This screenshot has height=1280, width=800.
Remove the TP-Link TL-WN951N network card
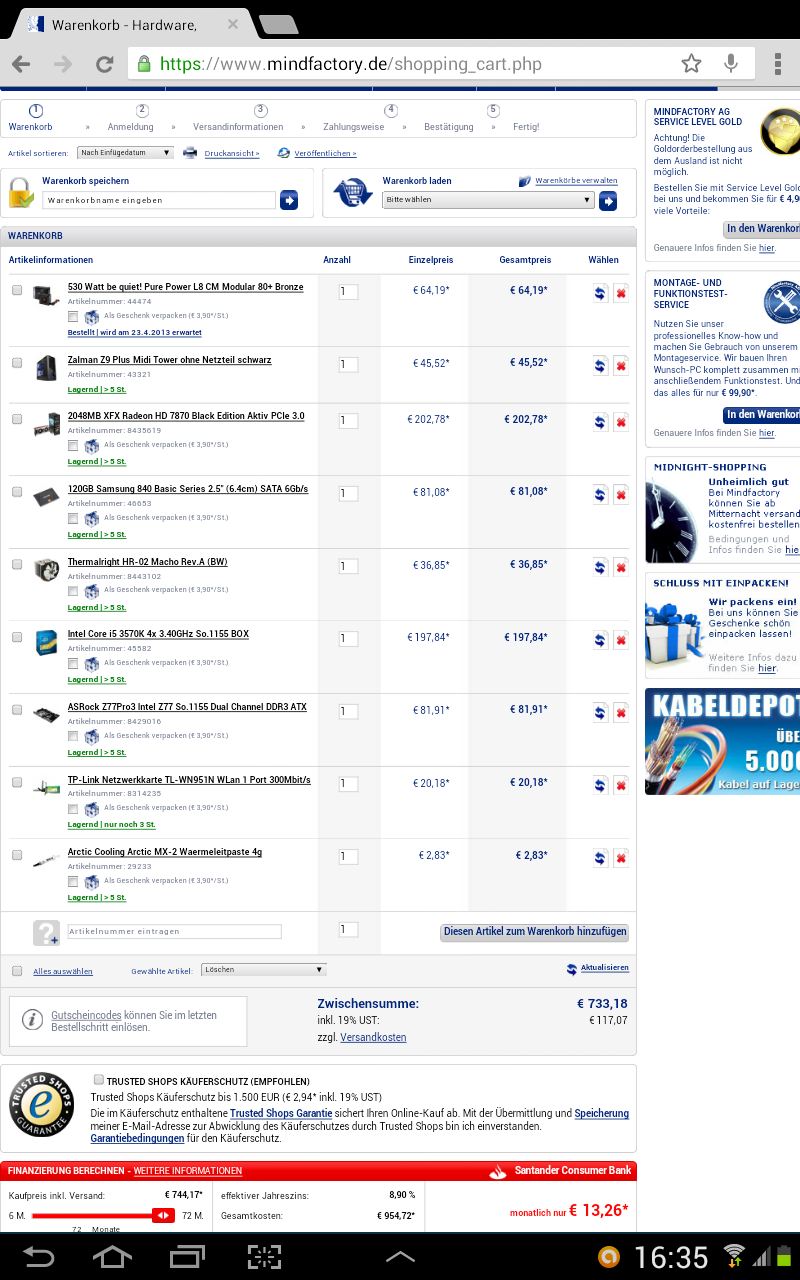pos(621,786)
